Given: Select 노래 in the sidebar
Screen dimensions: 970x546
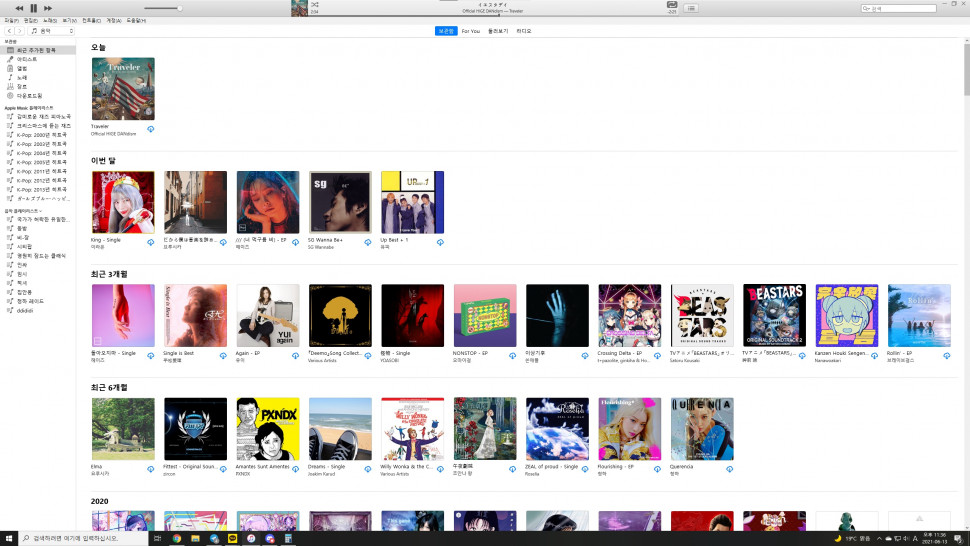Looking at the screenshot, I should (38, 78).
